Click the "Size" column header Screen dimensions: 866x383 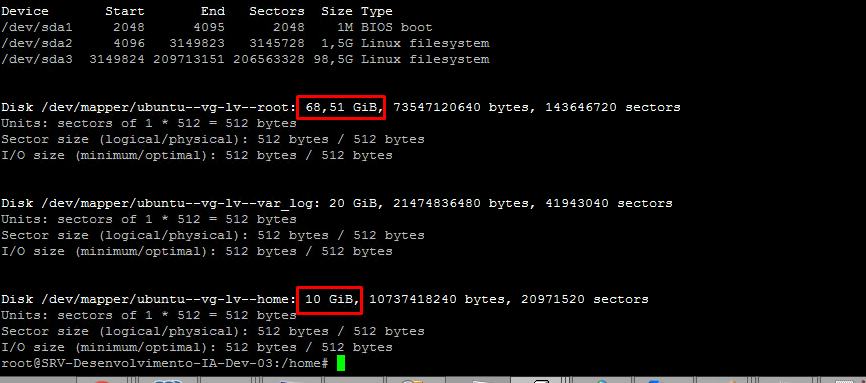337,11
